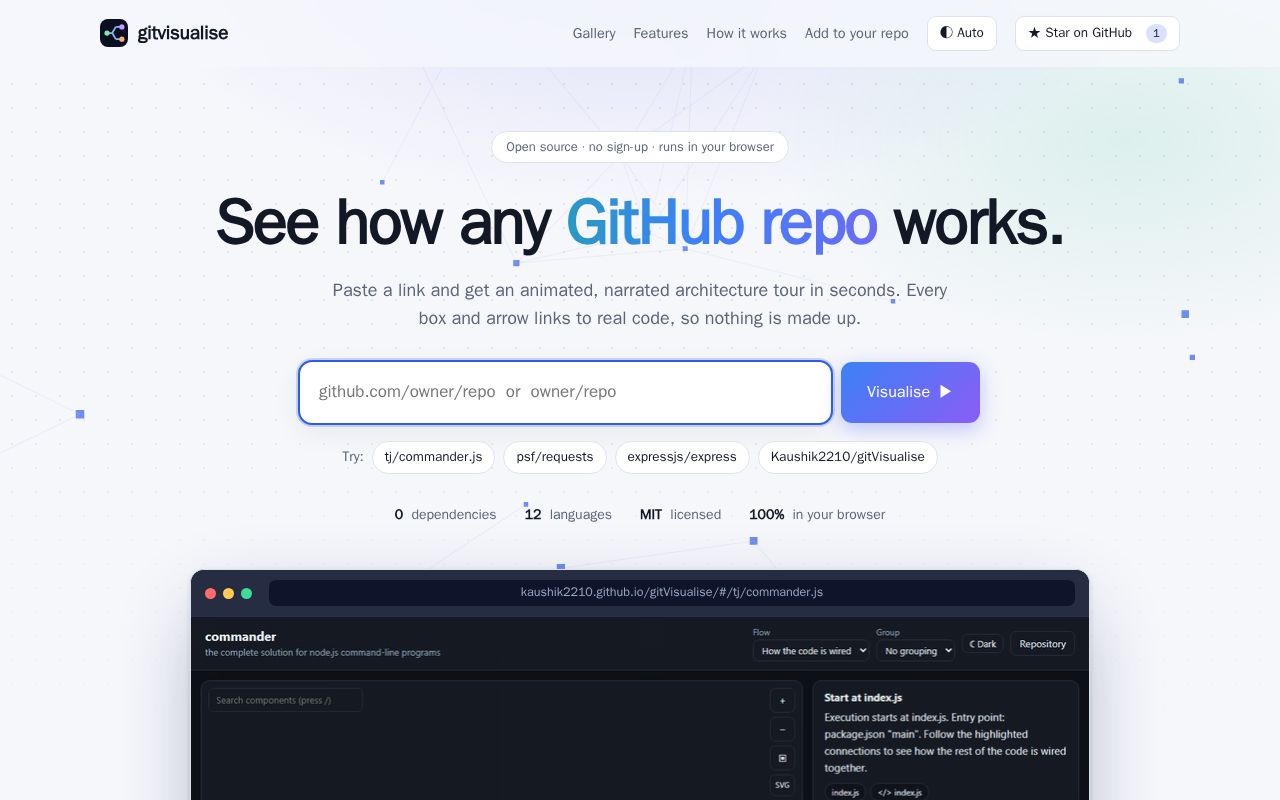Click the </> index.js code chip
This screenshot has height=800, width=1280.
900,792
